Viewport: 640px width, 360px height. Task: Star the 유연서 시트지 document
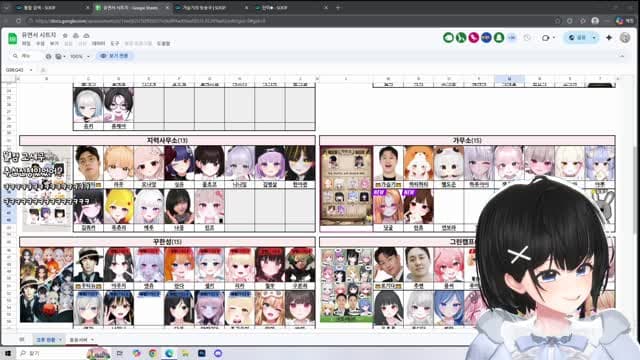point(65,36)
